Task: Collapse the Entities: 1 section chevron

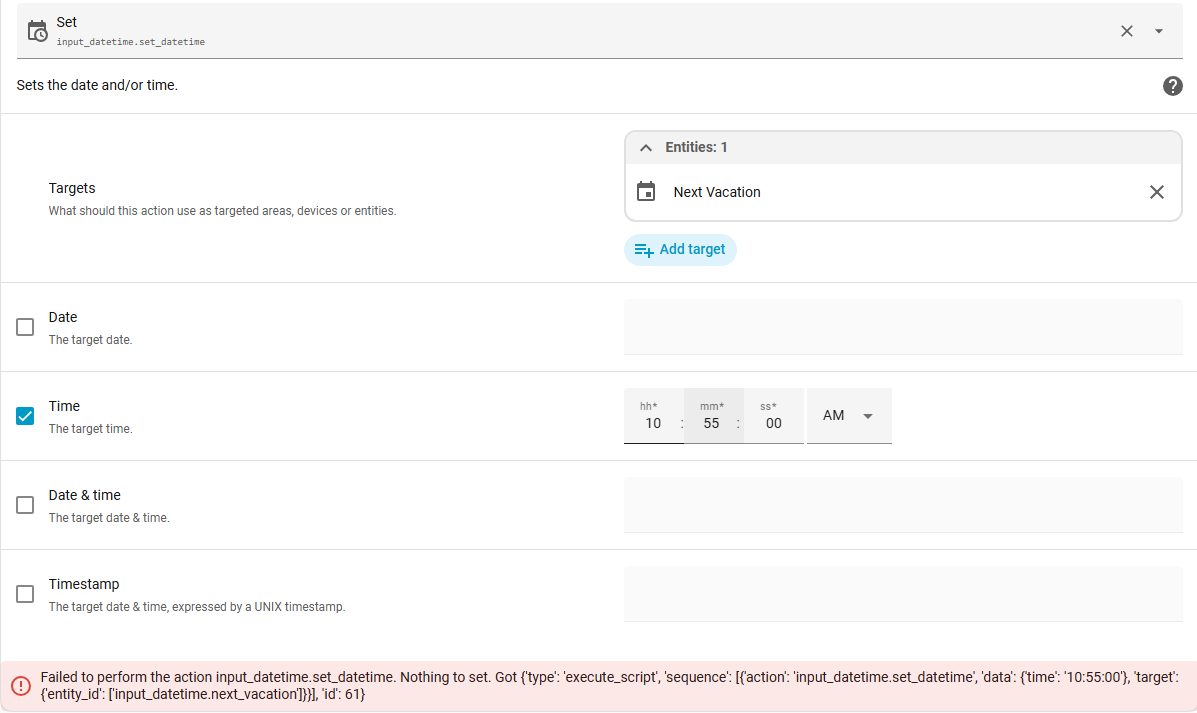Action: click(x=646, y=148)
